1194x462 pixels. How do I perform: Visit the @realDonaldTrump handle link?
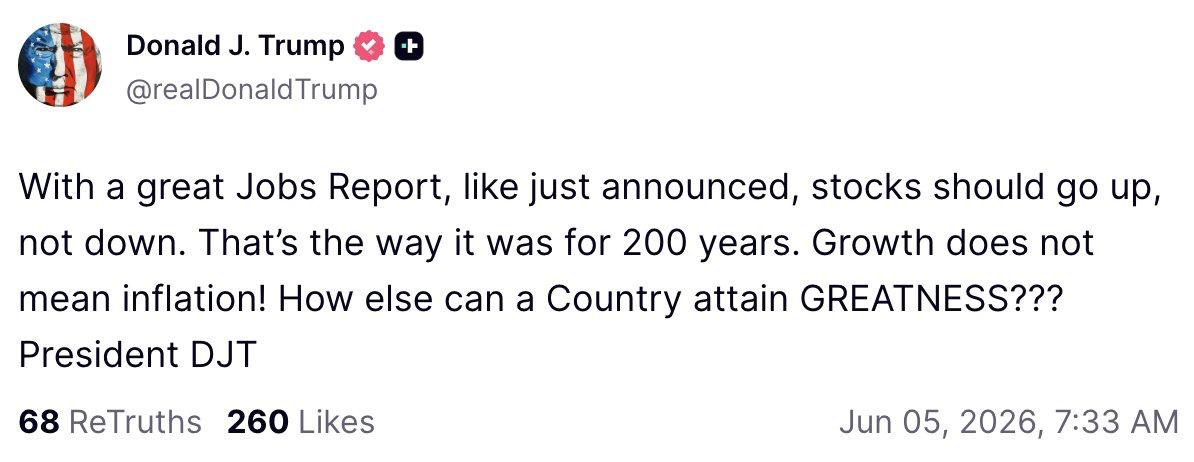[x=251, y=90]
